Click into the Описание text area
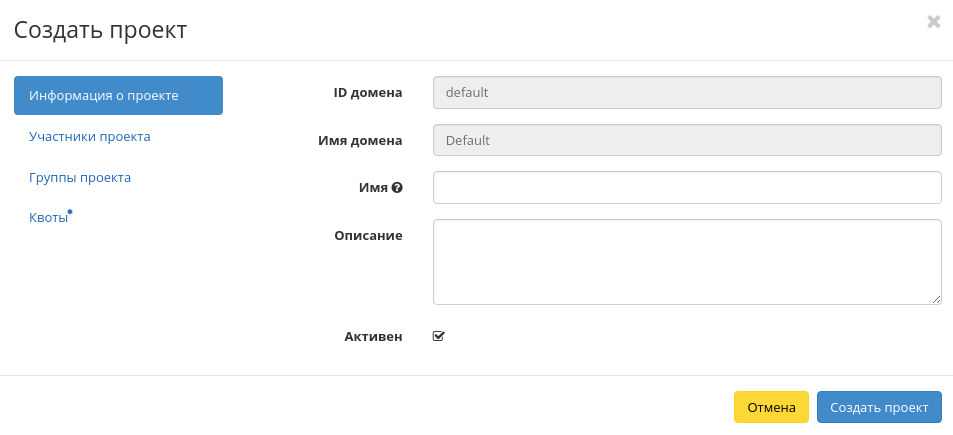The width and height of the screenshot is (953, 435). click(x=687, y=261)
